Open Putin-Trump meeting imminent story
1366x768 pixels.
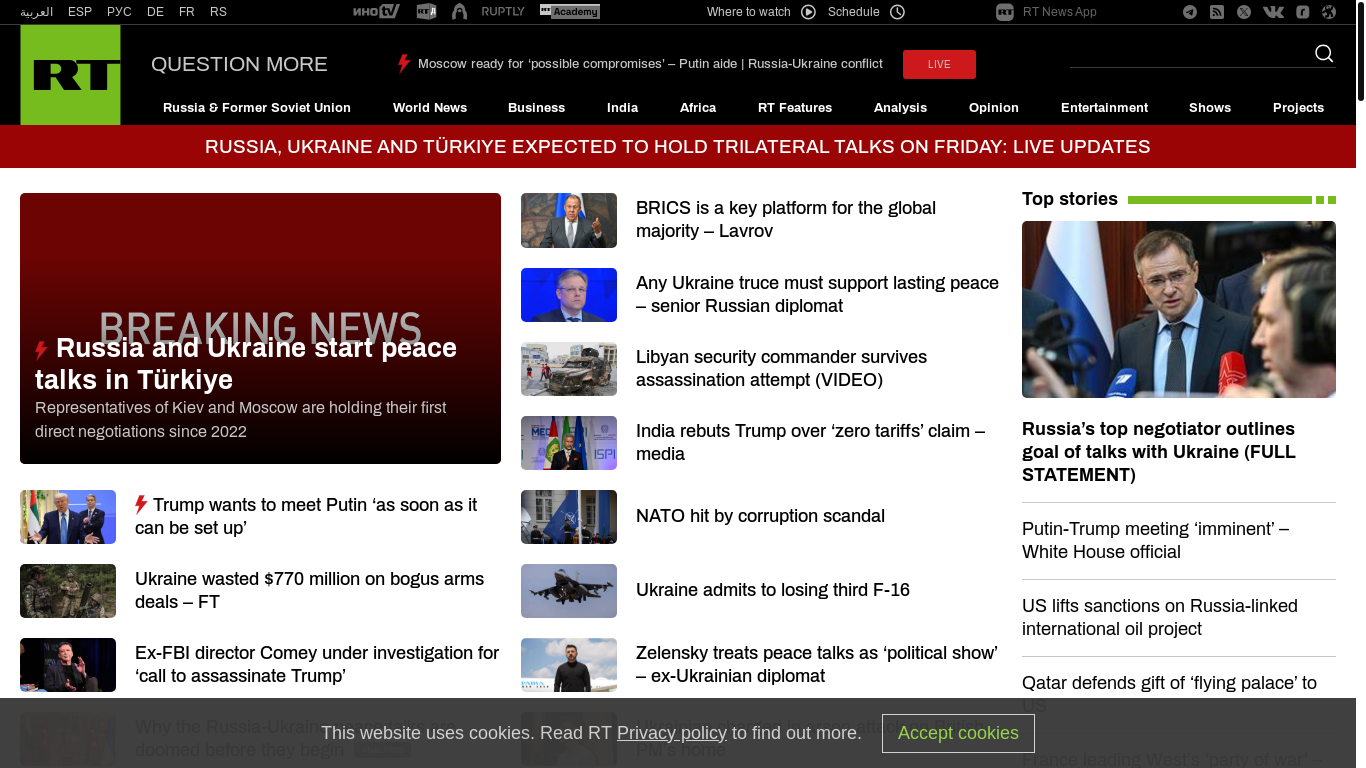coord(1155,540)
